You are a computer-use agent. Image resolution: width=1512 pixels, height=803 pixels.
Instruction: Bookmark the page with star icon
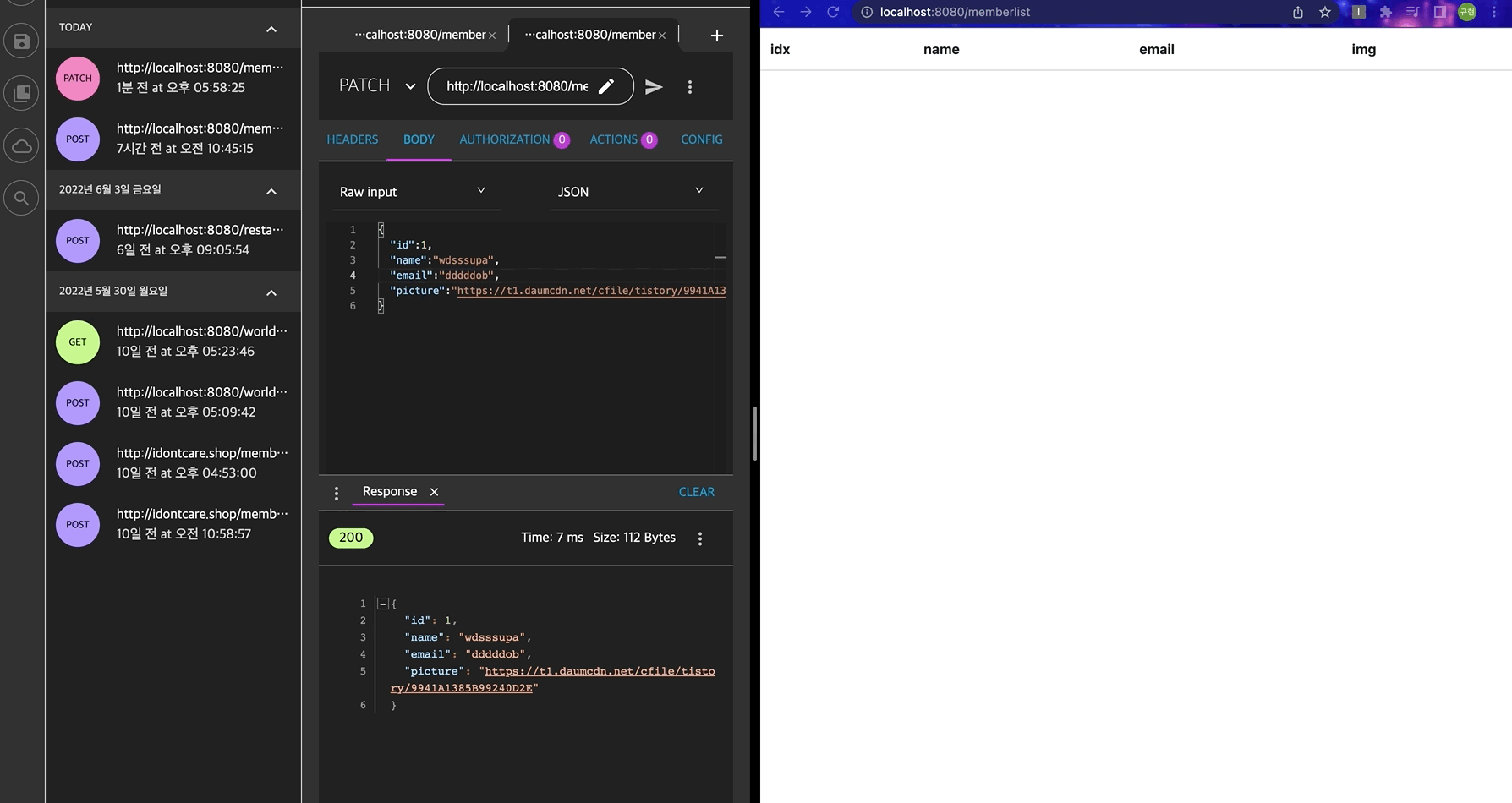[x=1325, y=12]
